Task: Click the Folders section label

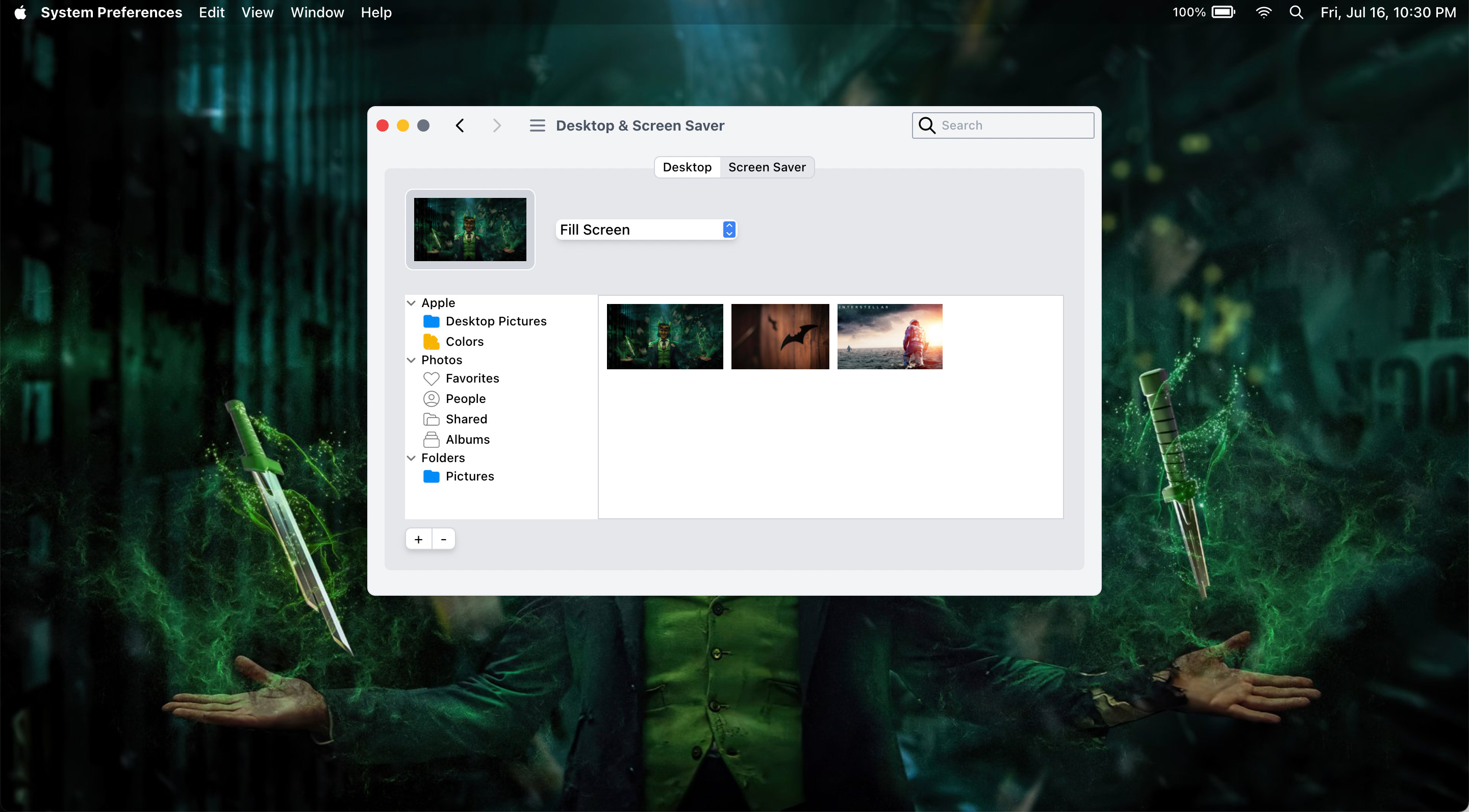Action: [x=443, y=458]
